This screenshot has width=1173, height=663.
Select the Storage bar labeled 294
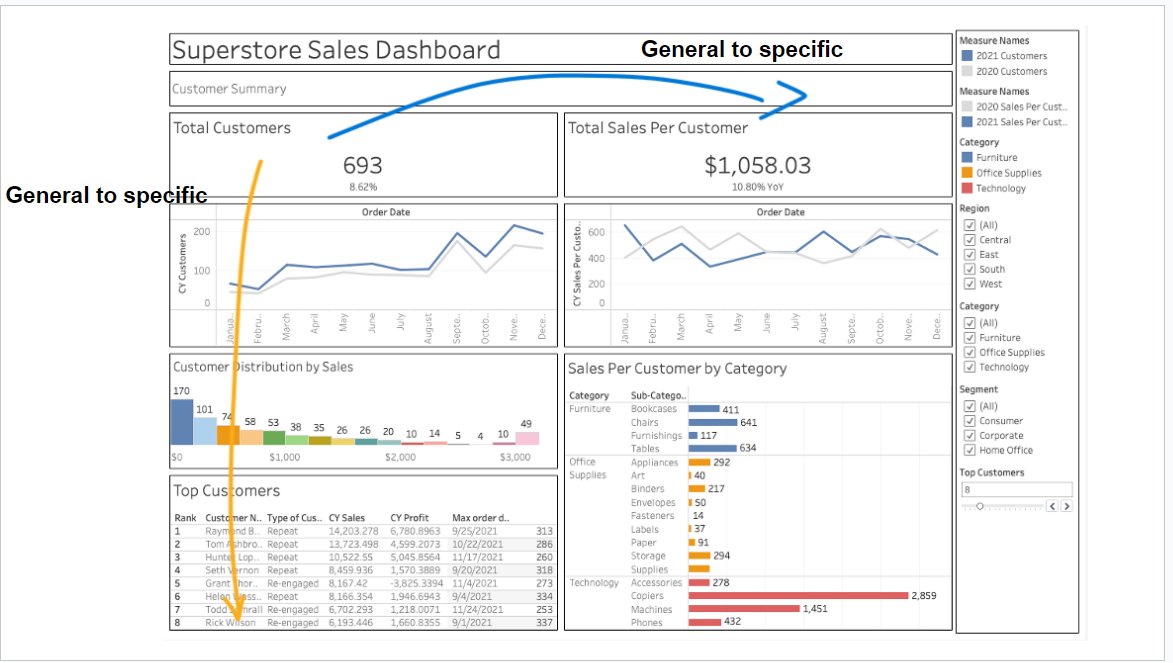699,555
